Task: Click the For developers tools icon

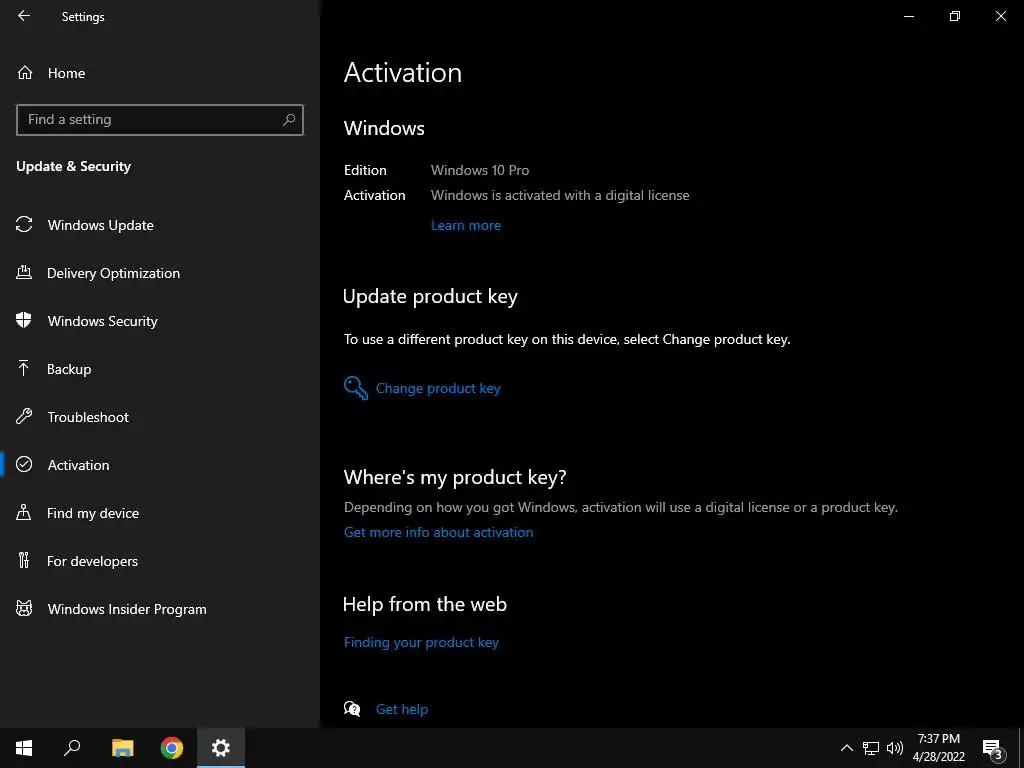Action: tap(24, 560)
